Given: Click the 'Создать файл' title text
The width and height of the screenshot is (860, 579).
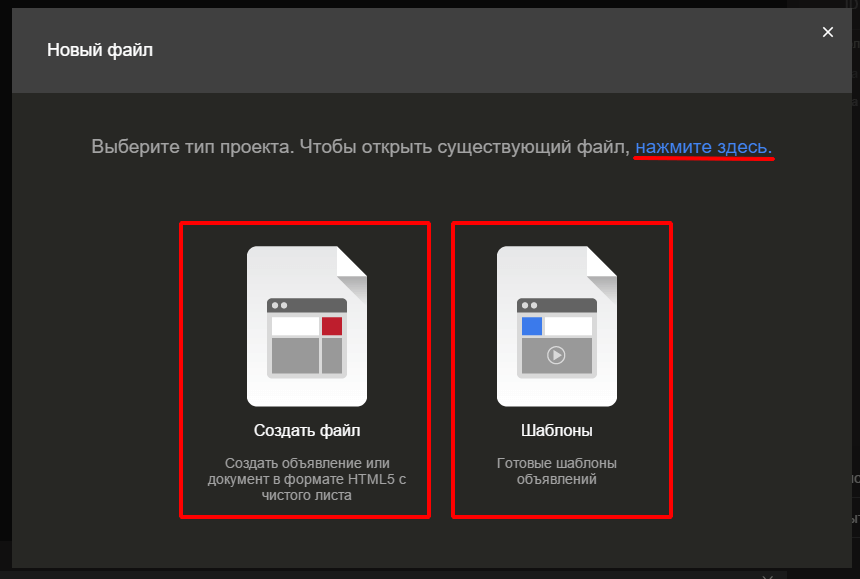Looking at the screenshot, I should (306, 431).
